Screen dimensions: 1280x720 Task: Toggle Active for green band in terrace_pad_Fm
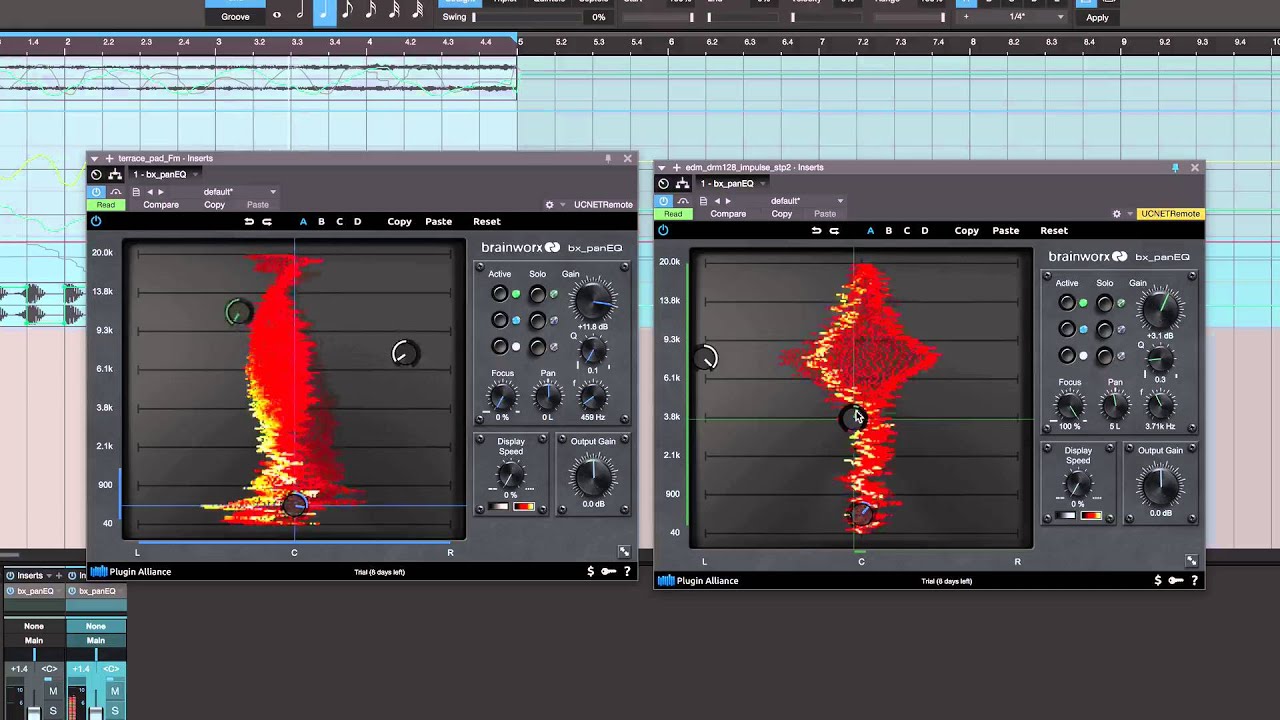tap(499, 294)
